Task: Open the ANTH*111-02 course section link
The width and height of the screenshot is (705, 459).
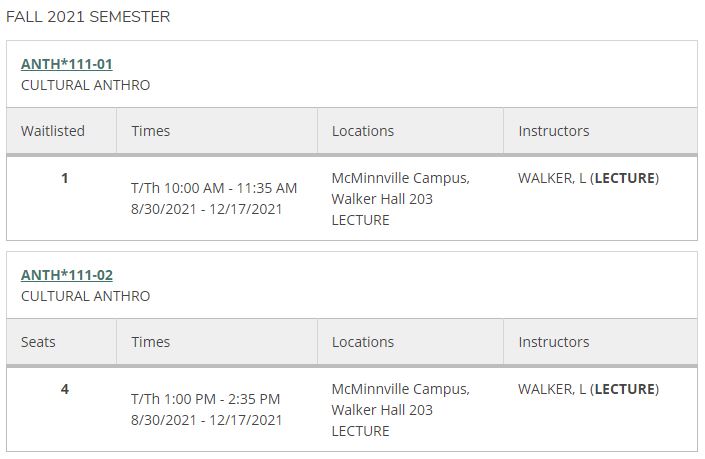Action: tap(66, 275)
